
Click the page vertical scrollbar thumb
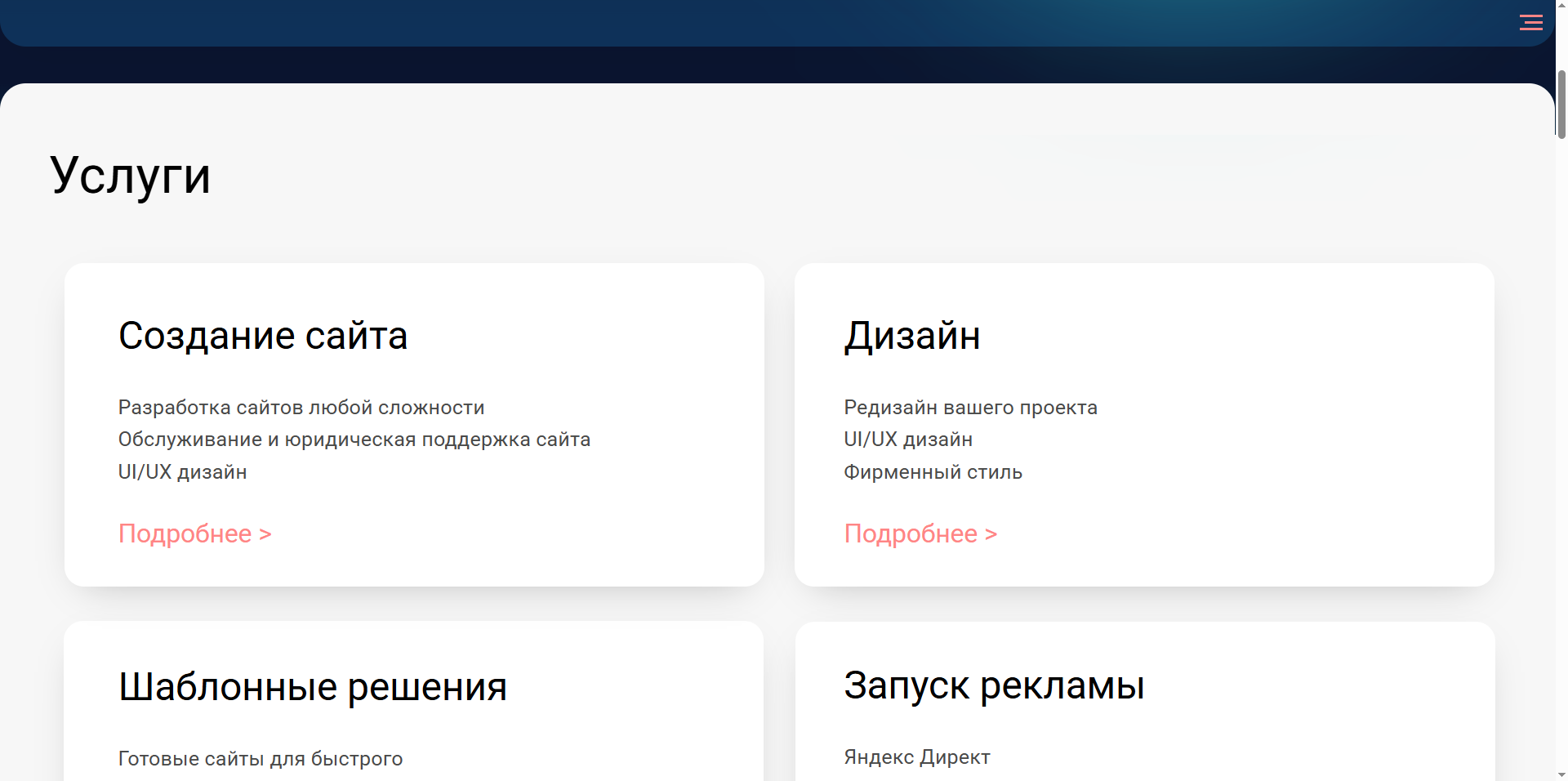point(1561,104)
